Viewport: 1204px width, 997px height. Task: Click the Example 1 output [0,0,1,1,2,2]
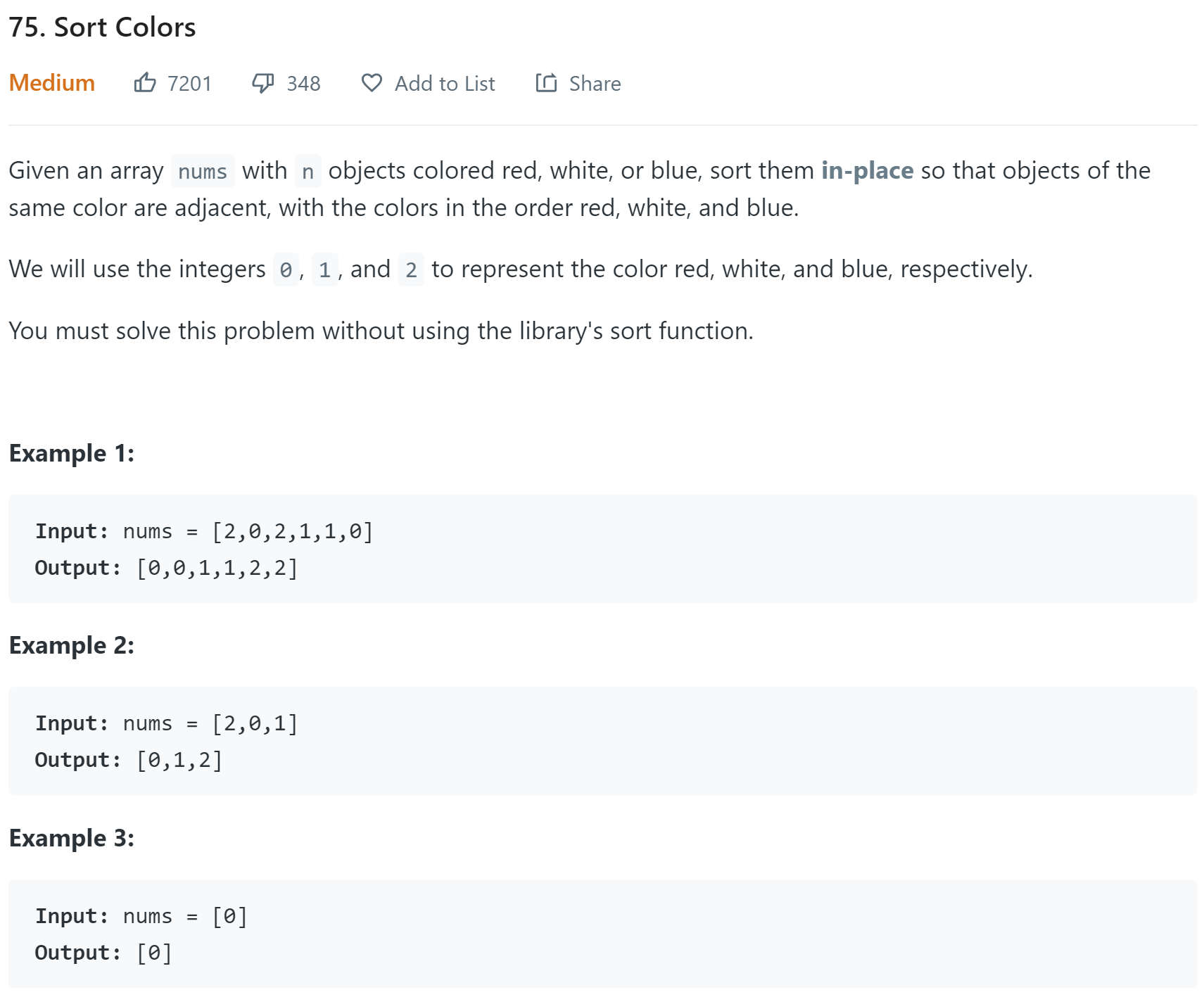(217, 568)
